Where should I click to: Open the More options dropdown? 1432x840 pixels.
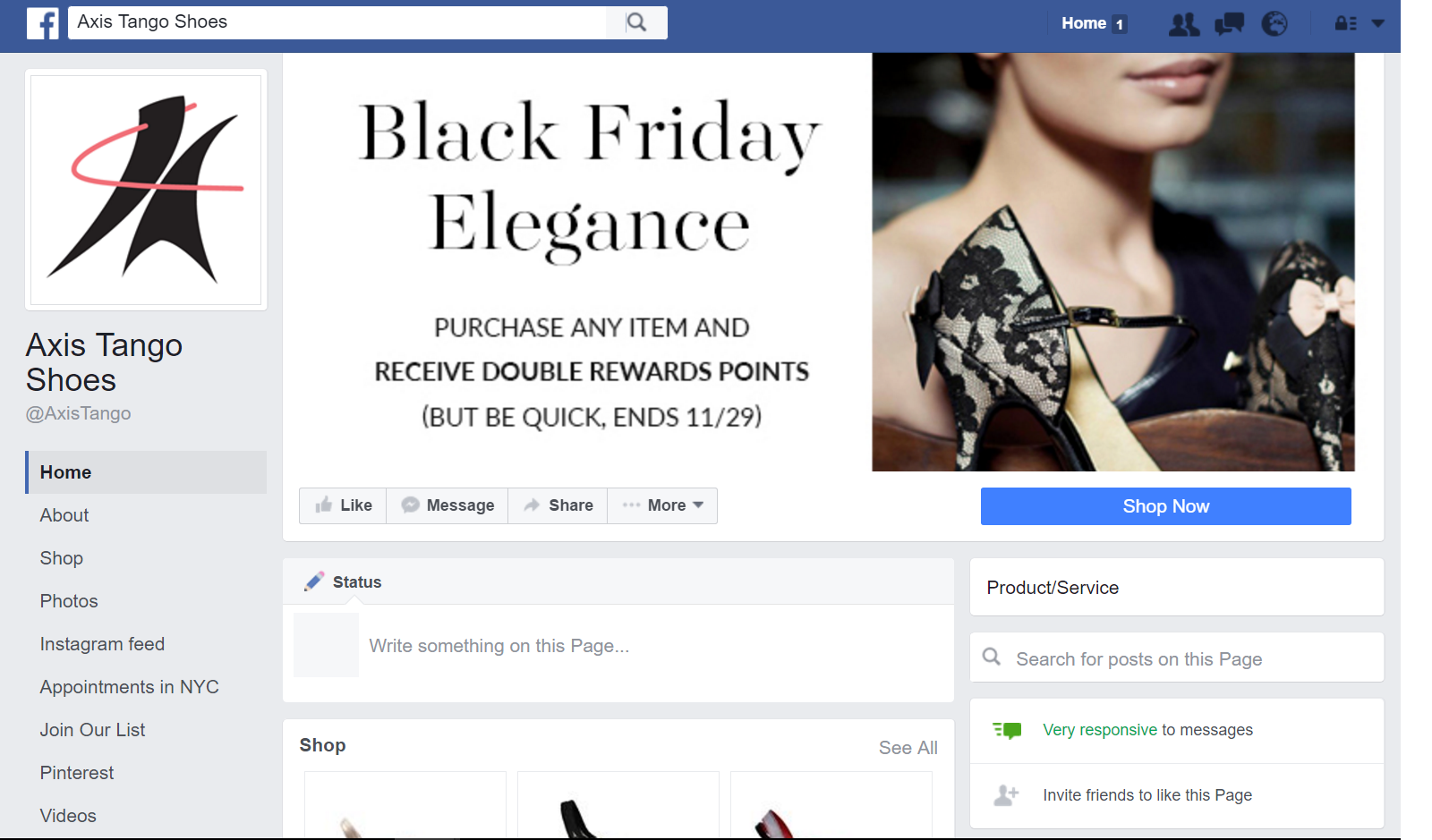pyautogui.click(x=662, y=505)
